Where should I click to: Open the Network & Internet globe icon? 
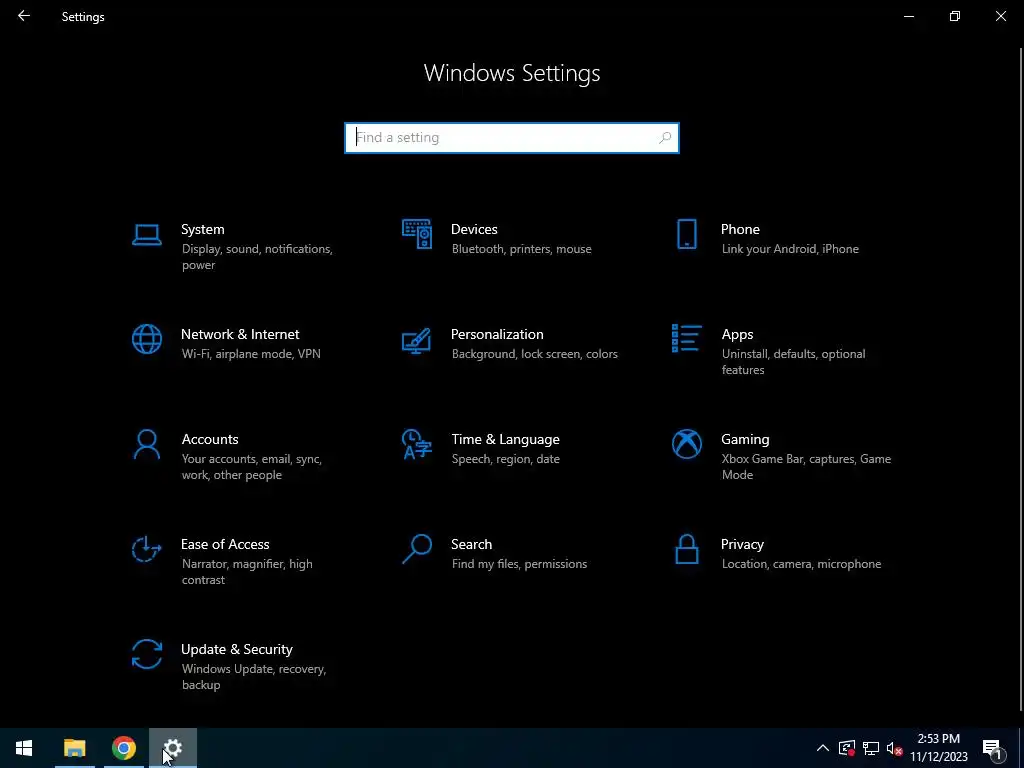coord(146,339)
